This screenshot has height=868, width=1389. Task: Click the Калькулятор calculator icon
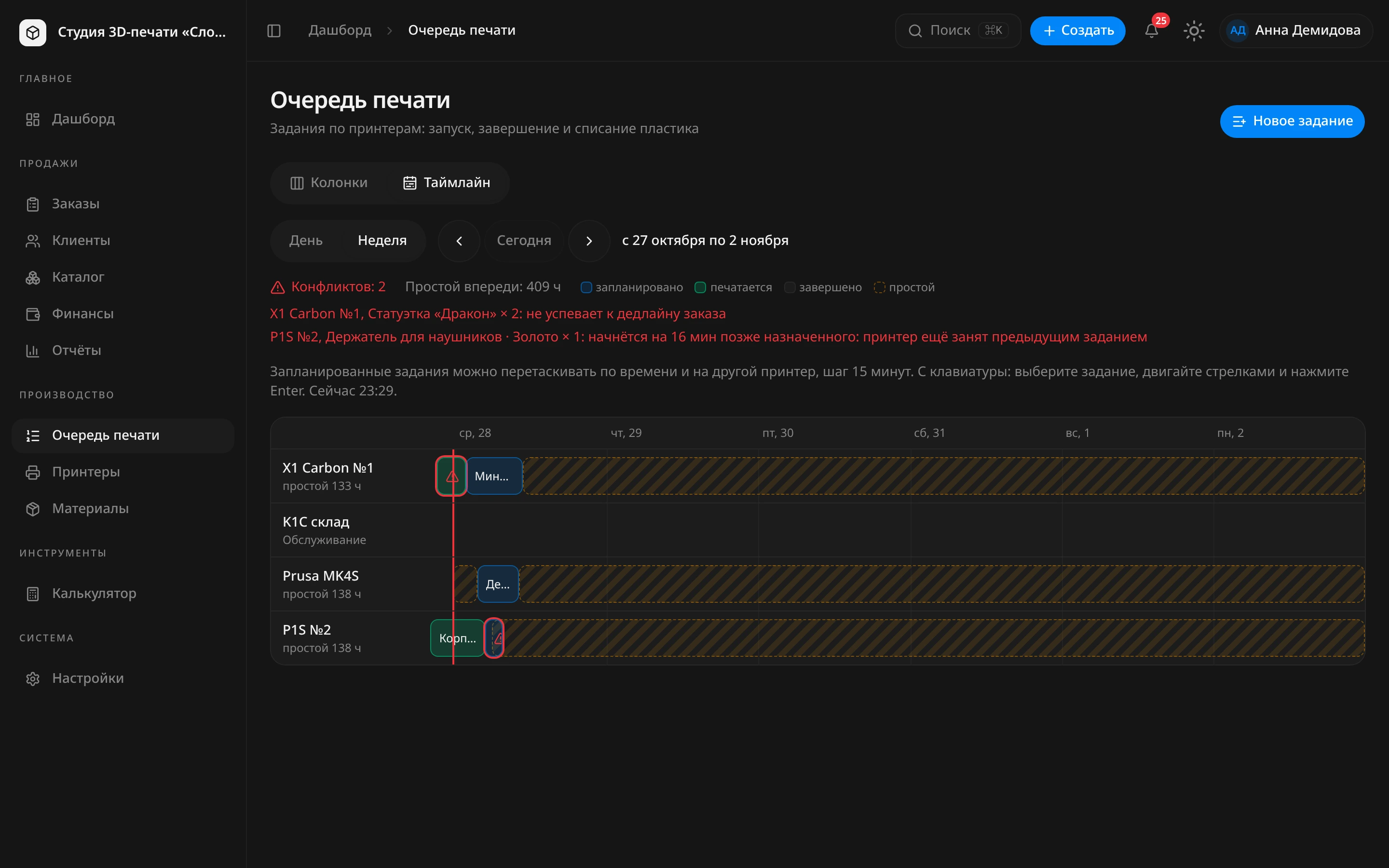pyautogui.click(x=33, y=594)
